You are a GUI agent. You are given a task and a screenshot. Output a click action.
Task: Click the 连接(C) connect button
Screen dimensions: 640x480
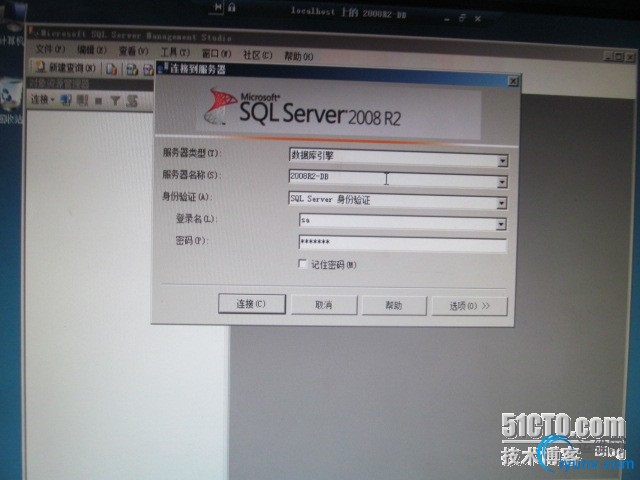click(251, 304)
